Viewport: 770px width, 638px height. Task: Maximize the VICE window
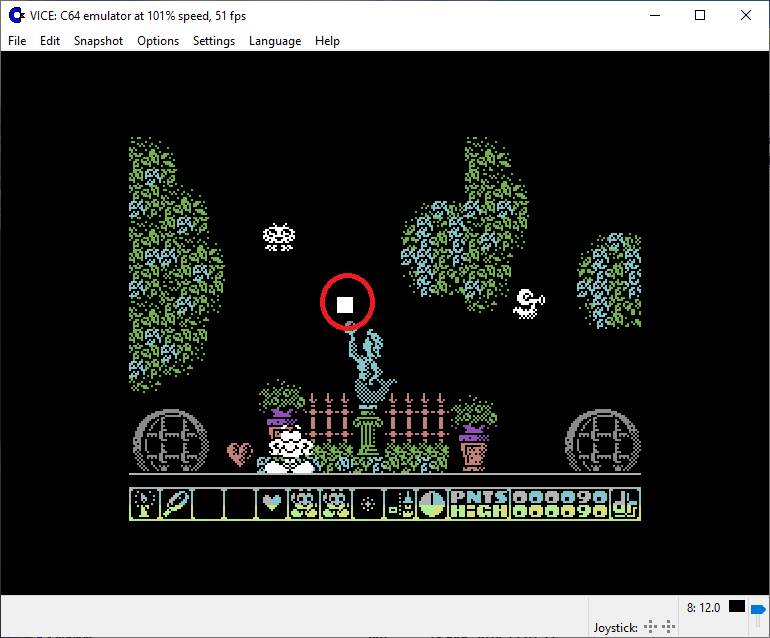(x=700, y=15)
